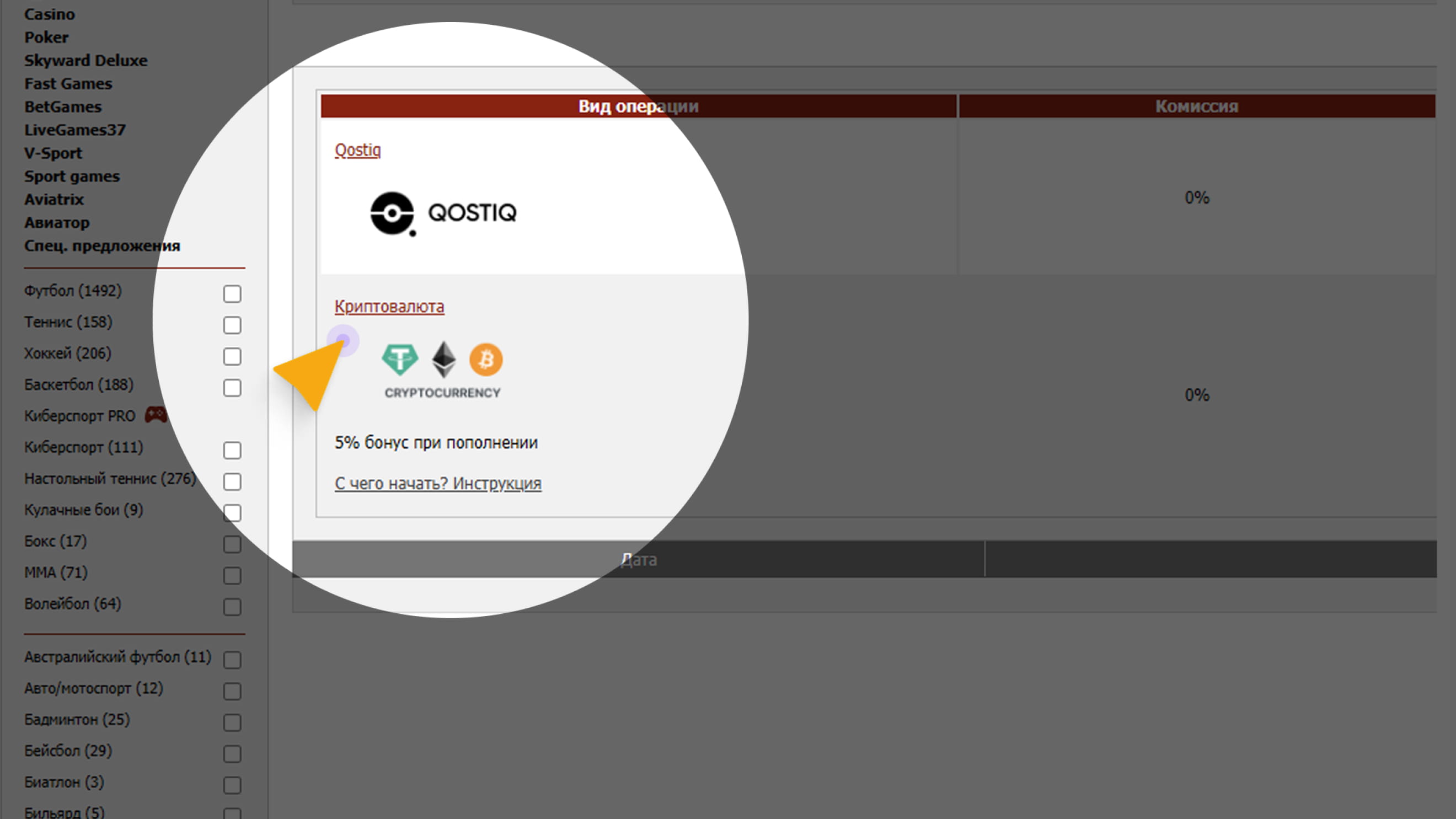Screen dimensions: 1456x819
Task: Open the Qostiq payment link
Action: [x=357, y=151]
